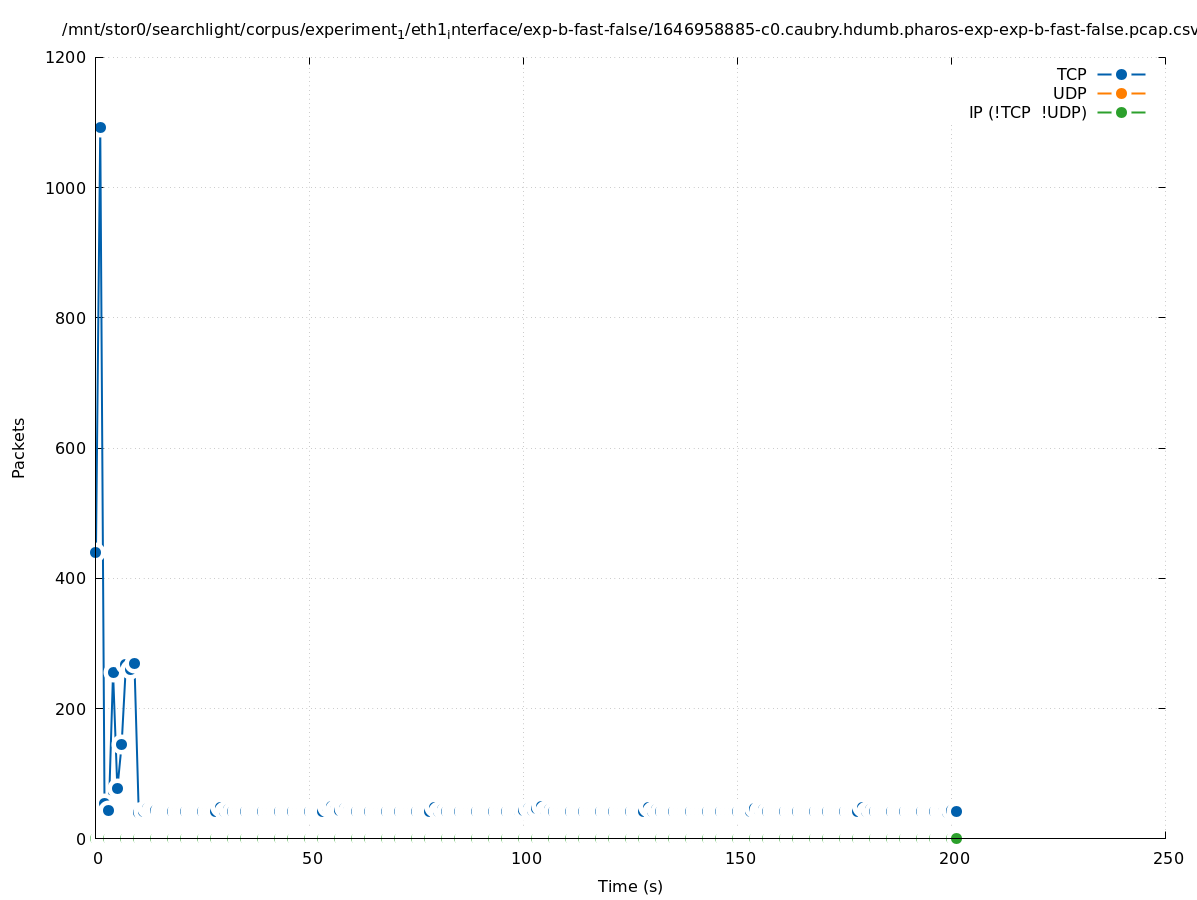
Task: Click the 150 tick label on x-axis
Action: pyautogui.click(x=739, y=858)
